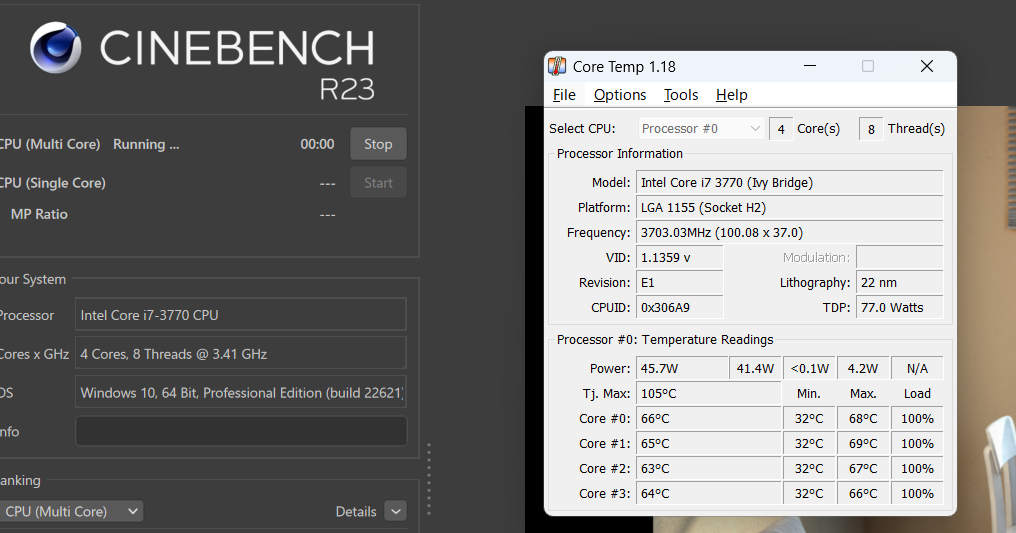The width and height of the screenshot is (1016, 533).
Task: Click the Info input field in Cinebench
Action: (241, 431)
